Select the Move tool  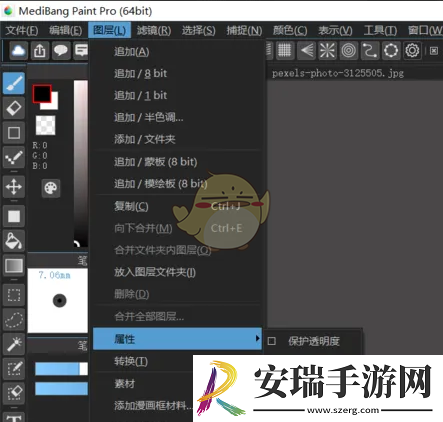coord(14,186)
